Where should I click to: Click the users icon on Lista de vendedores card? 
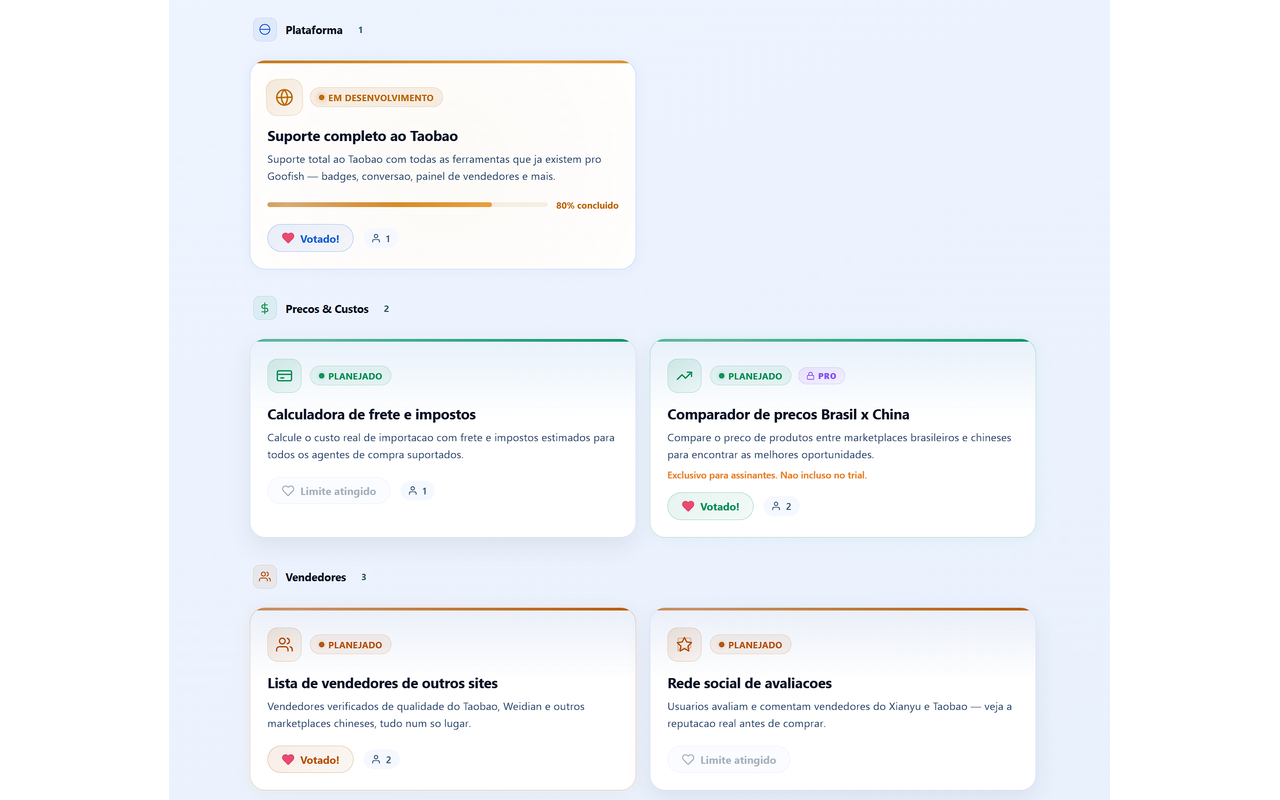point(284,644)
